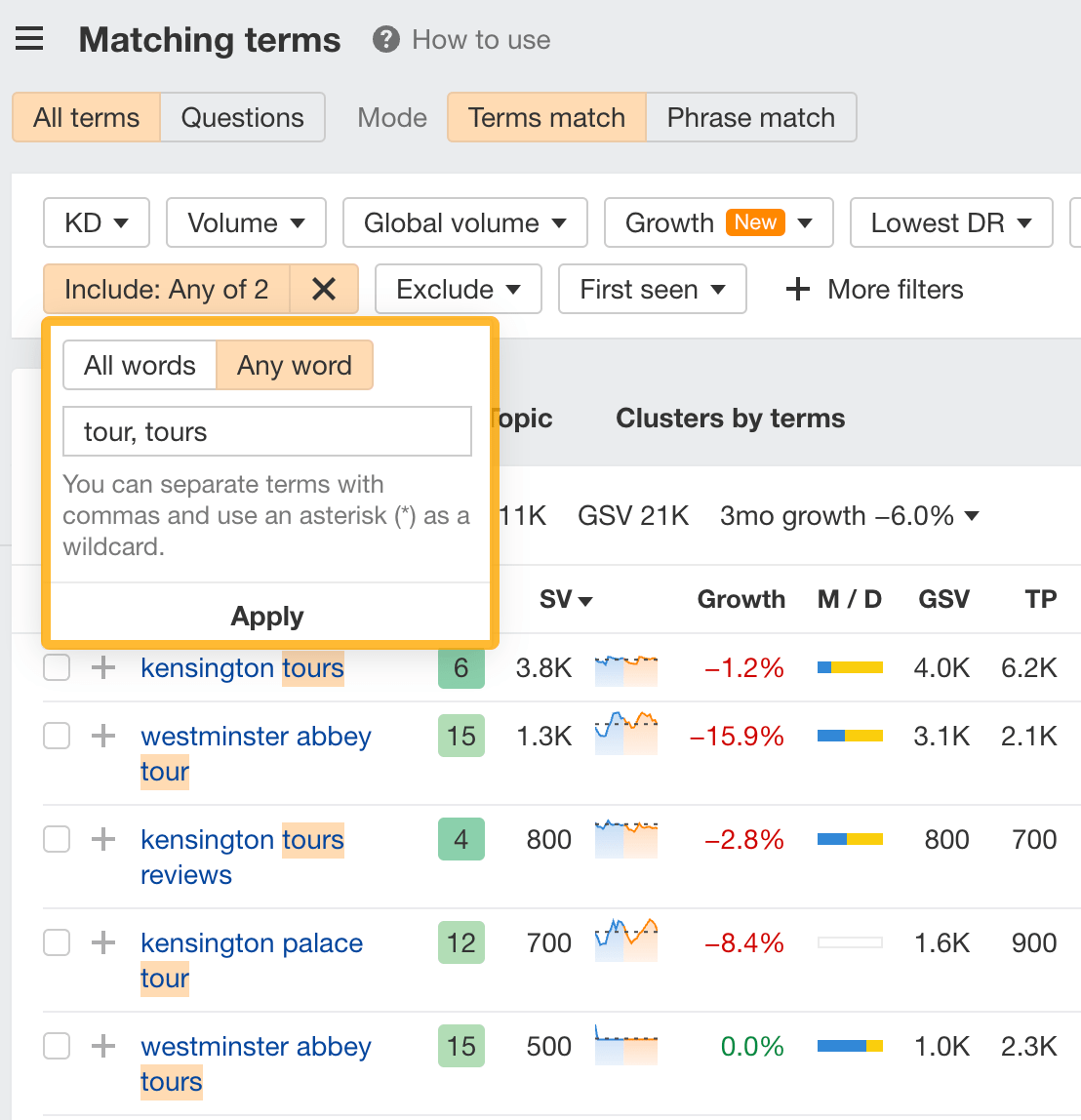
Task: Click the More filters plus icon
Action: click(798, 289)
